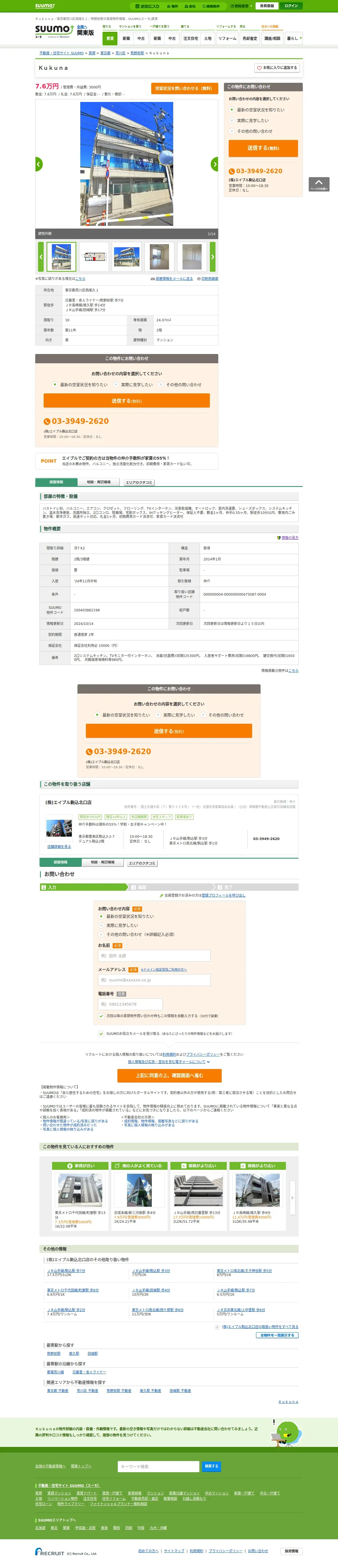Select floor plan thumbnail in photo strip
The image size is (338, 1568).
click(94, 257)
